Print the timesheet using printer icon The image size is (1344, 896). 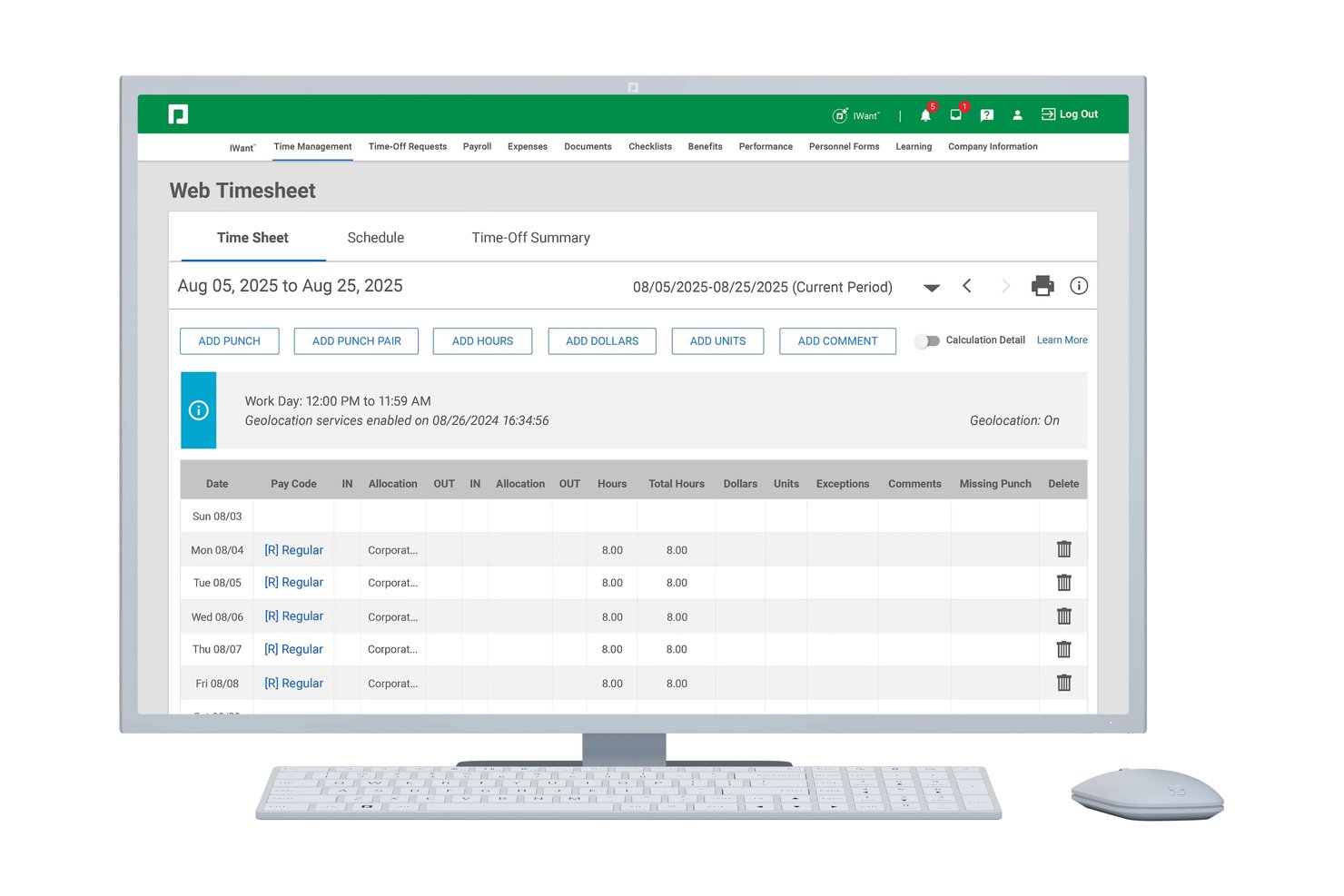click(x=1043, y=286)
